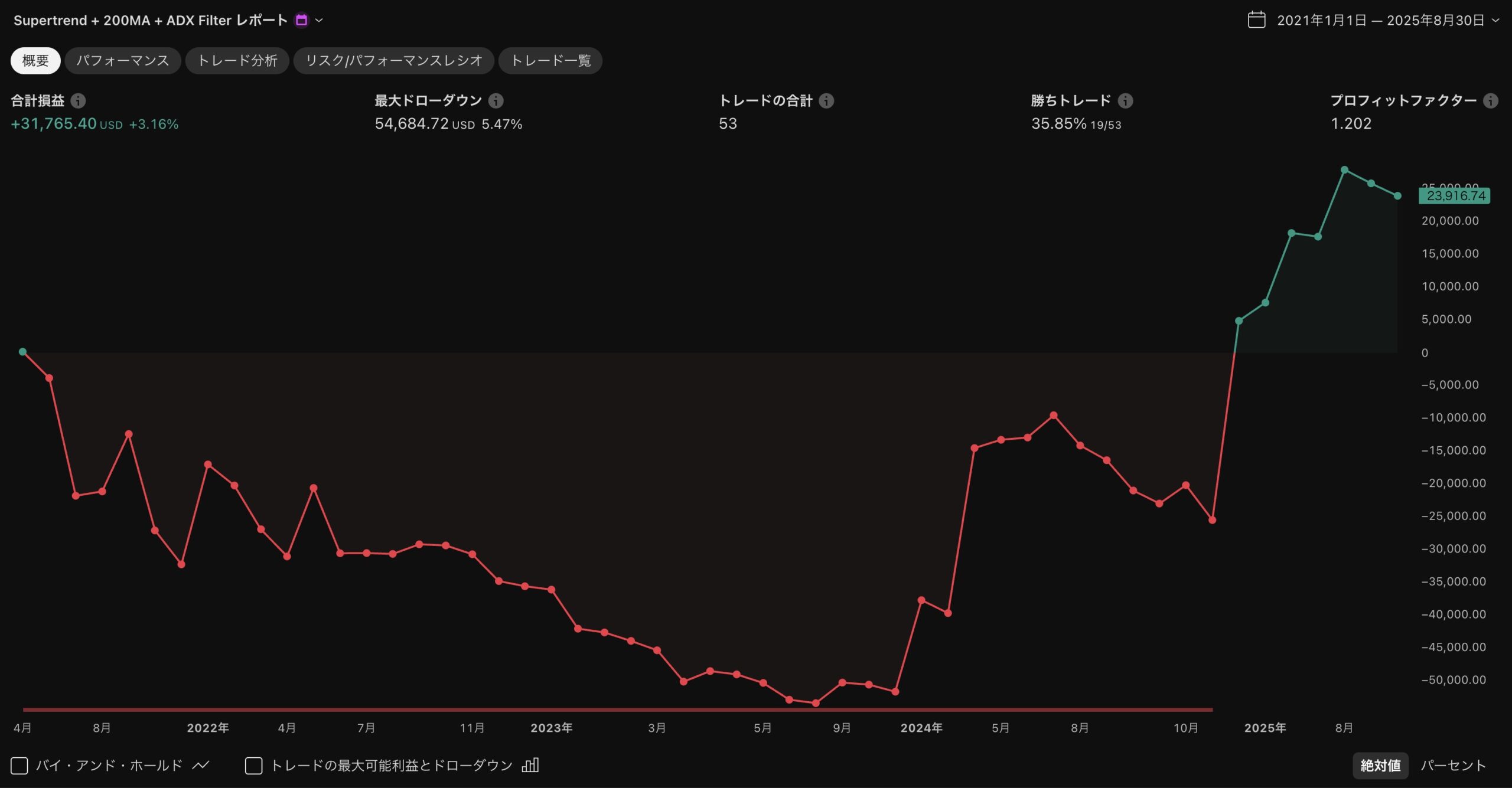Select 絶対値 display mode

tap(1380, 766)
